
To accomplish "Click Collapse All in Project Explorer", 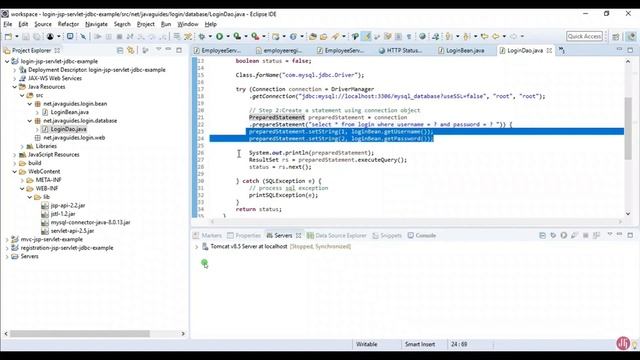I will [120, 50].
